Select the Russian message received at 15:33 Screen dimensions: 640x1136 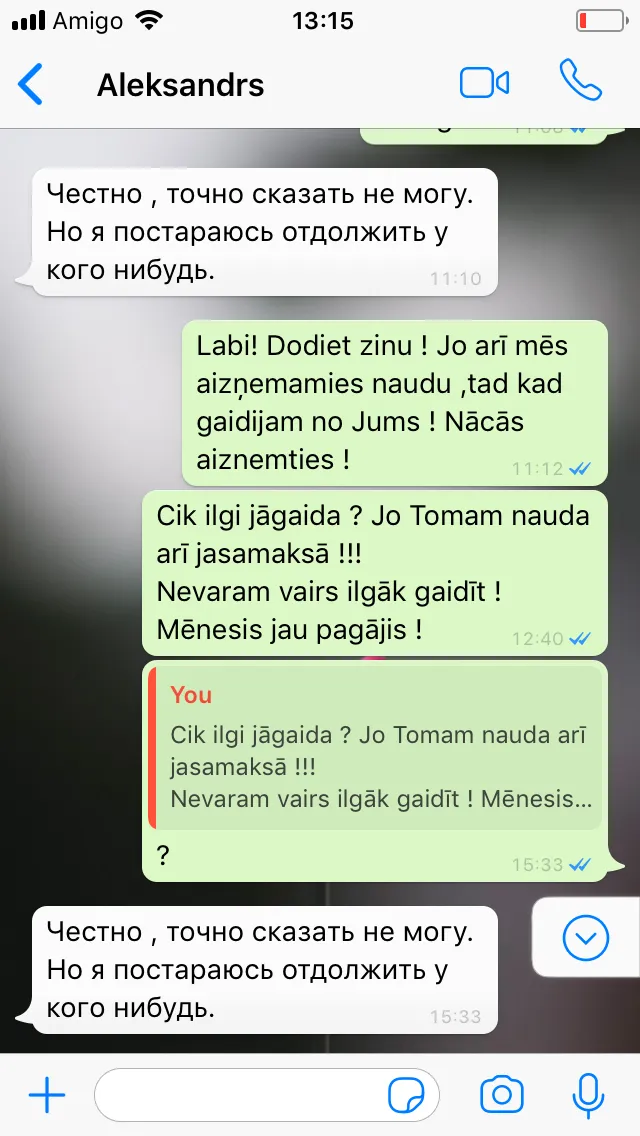(265, 969)
